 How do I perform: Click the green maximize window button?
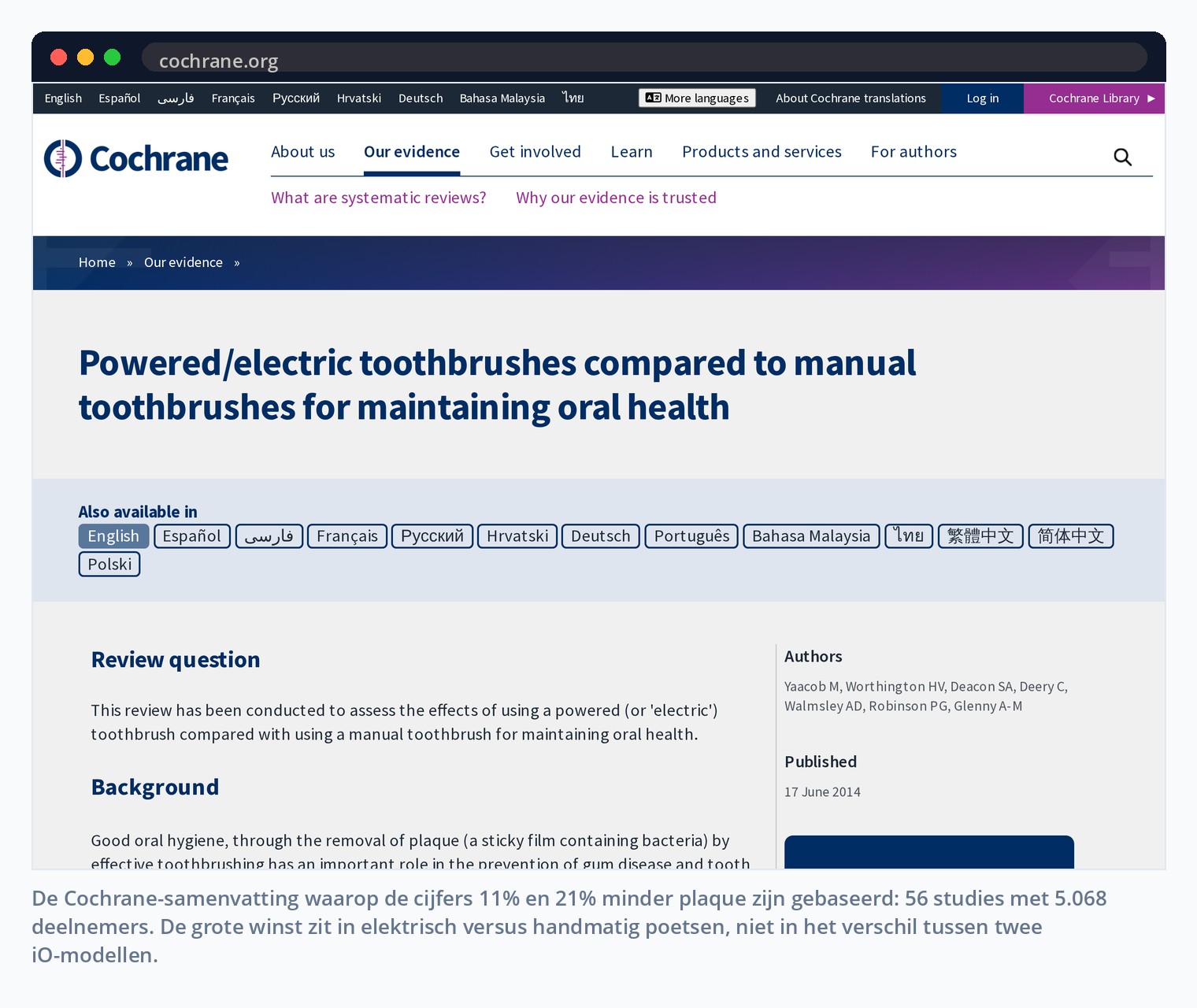tap(113, 57)
